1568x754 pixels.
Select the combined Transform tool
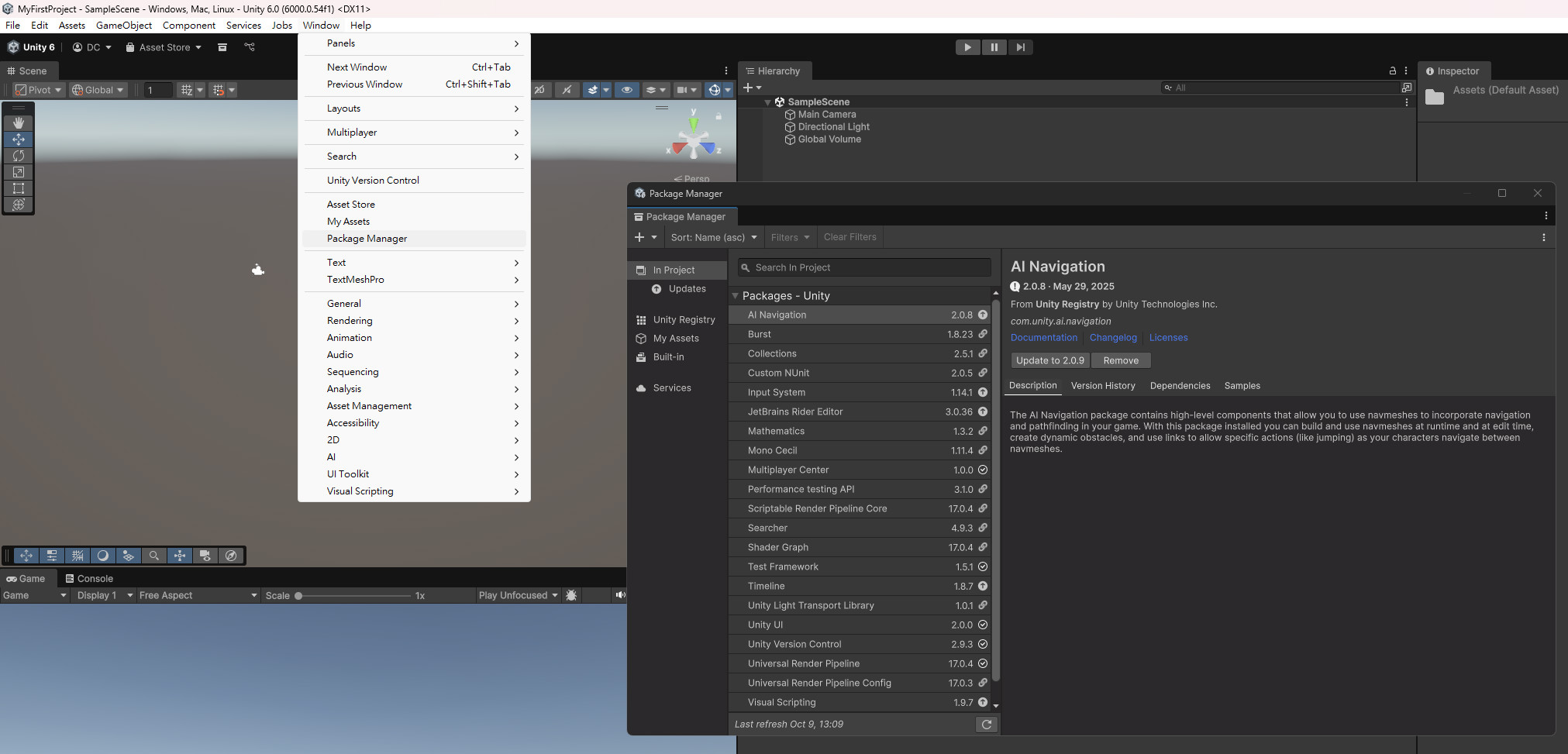(x=19, y=205)
